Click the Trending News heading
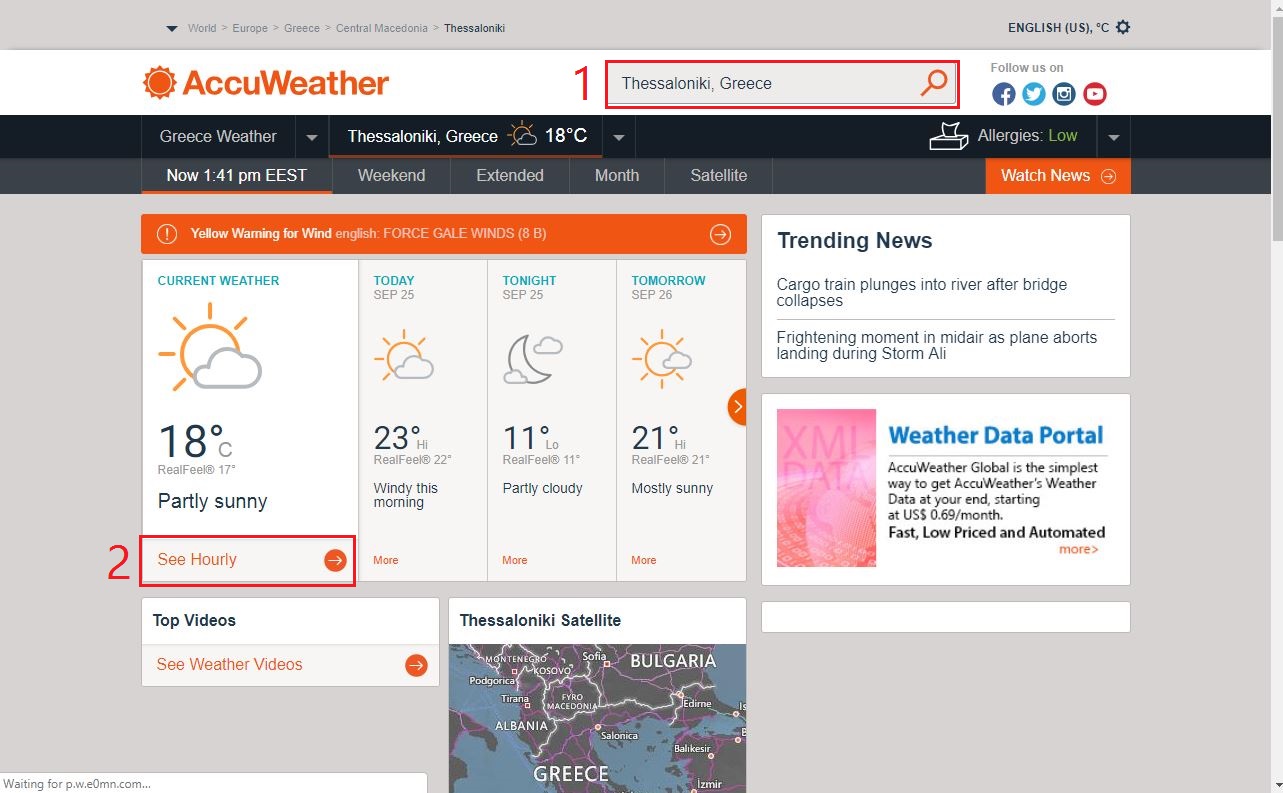Image resolution: width=1283 pixels, height=793 pixels. 854,240
